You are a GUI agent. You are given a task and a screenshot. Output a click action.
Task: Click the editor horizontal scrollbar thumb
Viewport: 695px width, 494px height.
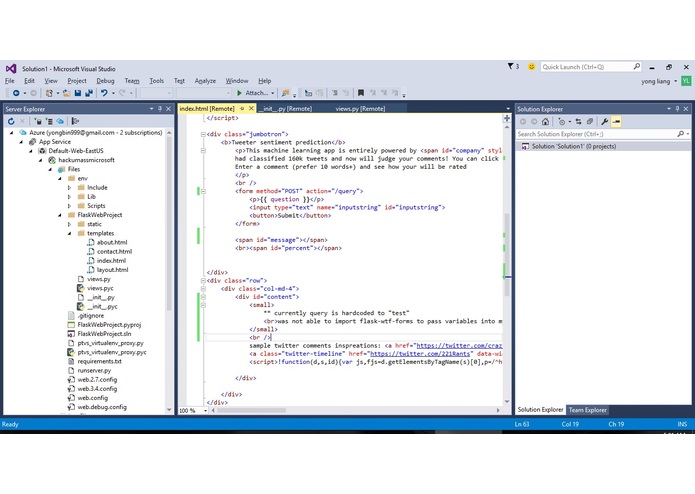click(x=251, y=411)
